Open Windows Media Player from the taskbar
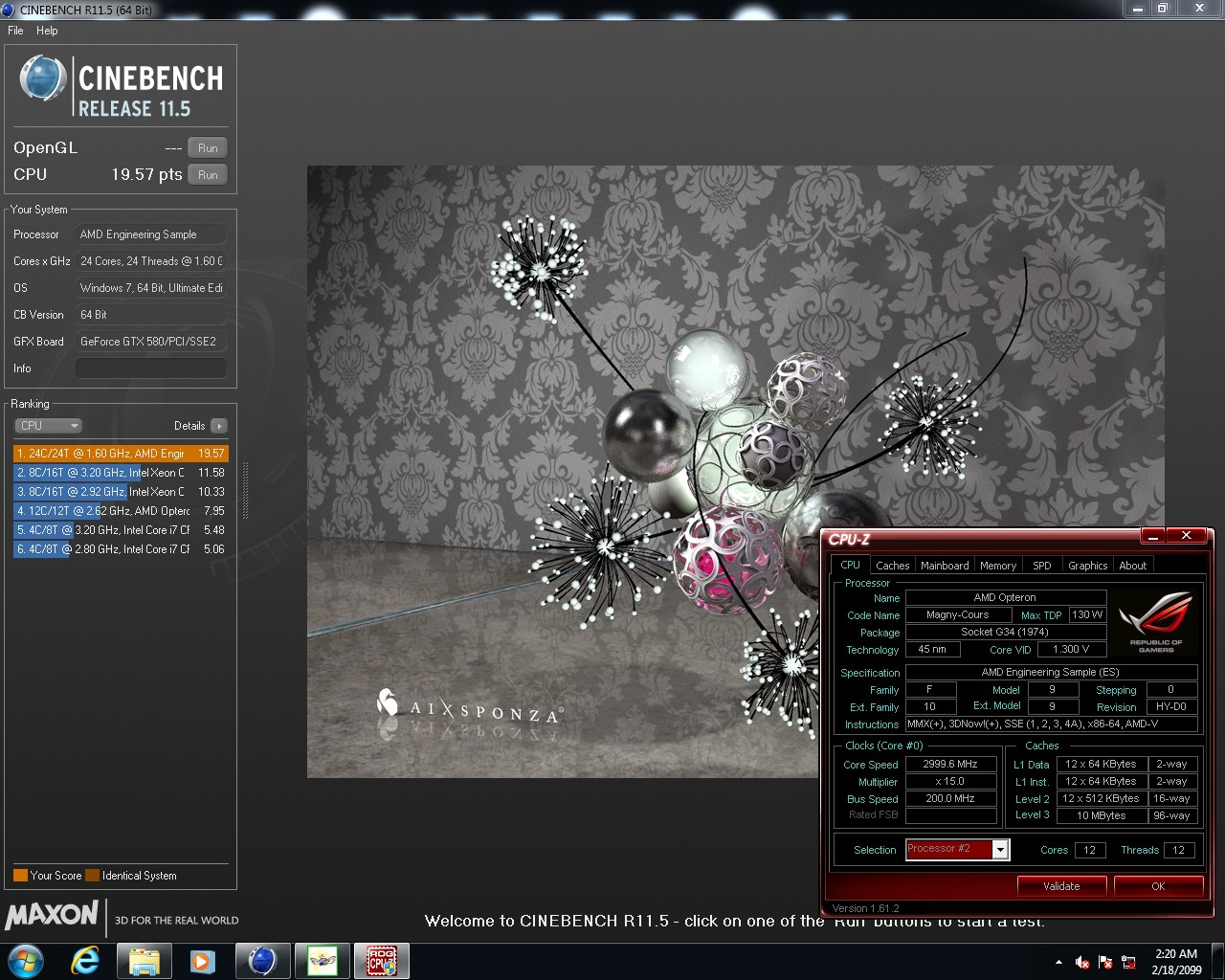1225x980 pixels. click(202, 960)
